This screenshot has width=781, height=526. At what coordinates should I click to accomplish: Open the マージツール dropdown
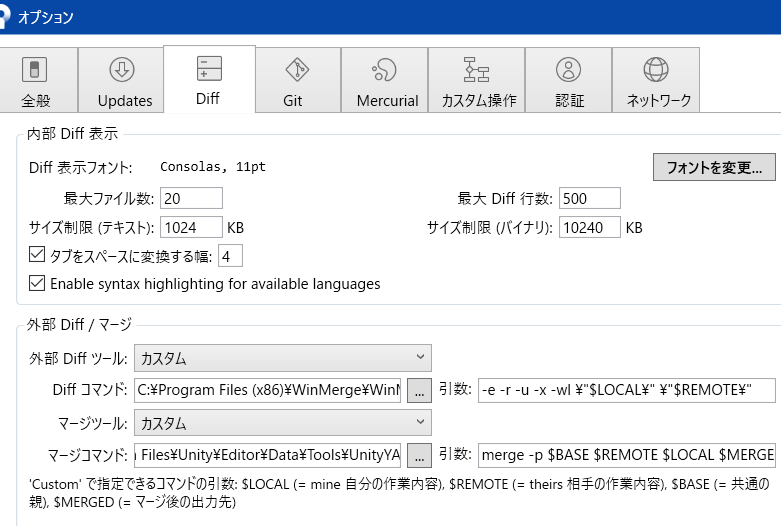[x=282, y=423]
